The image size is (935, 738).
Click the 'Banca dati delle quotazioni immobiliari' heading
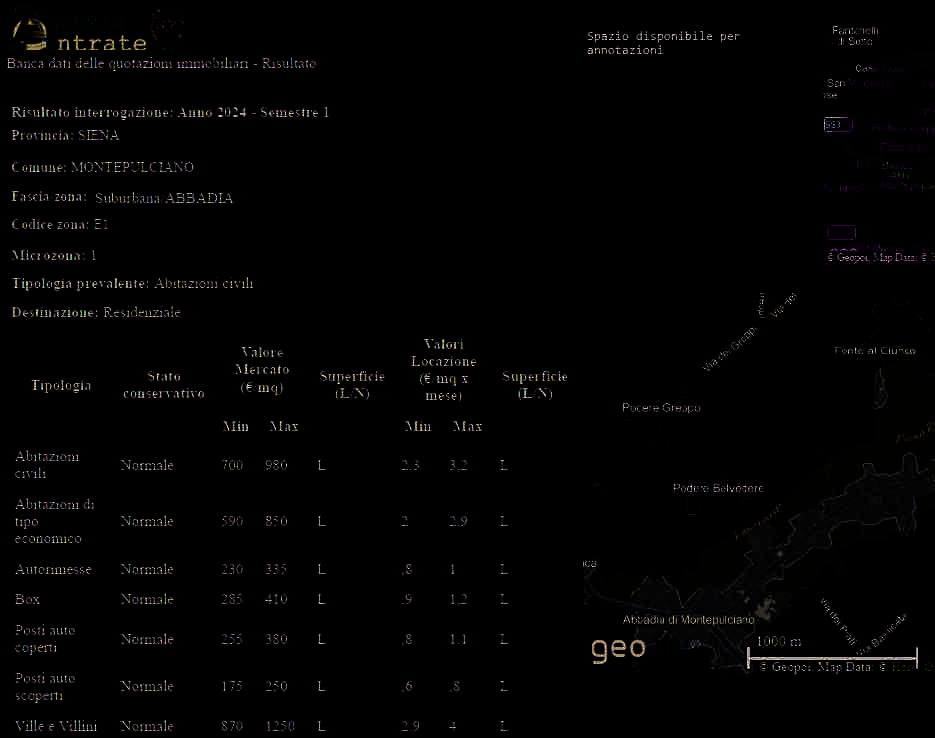[161, 64]
